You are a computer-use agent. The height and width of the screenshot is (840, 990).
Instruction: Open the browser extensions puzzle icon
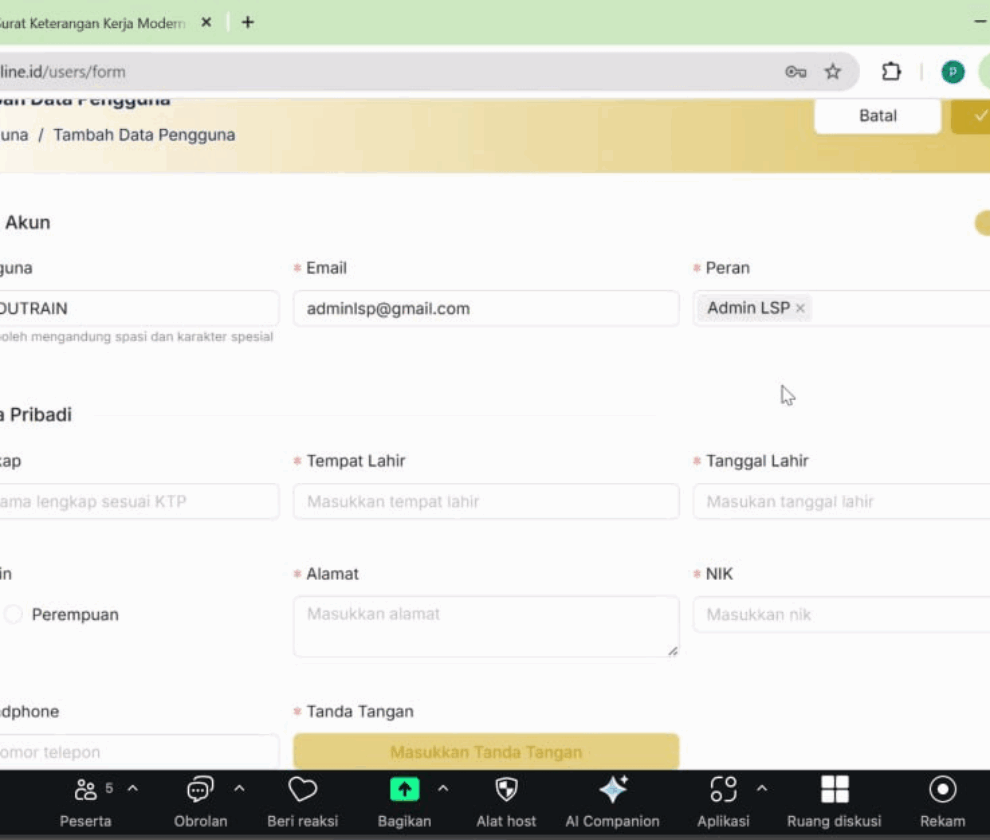pyautogui.click(x=891, y=72)
